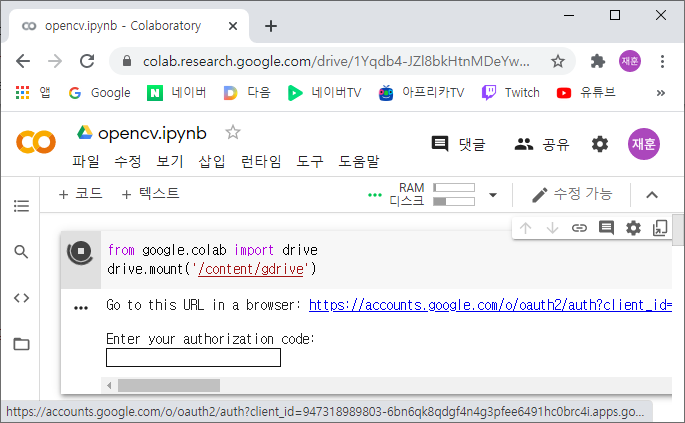
Task: Open the 런타임 menu
Action: coord(261,161)
